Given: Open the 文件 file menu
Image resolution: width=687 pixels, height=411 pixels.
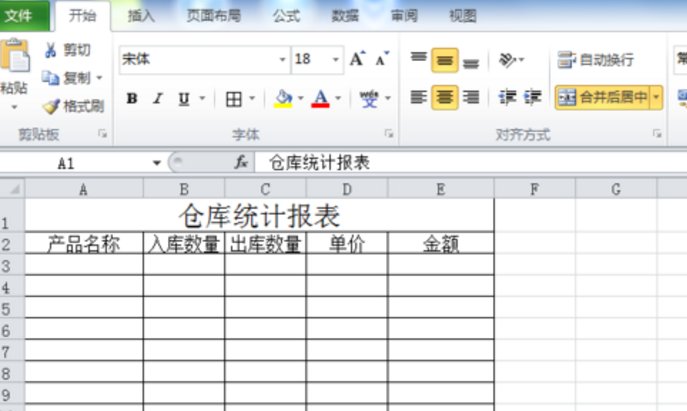Looking at the screenshot, I should [x=25, y=16].
